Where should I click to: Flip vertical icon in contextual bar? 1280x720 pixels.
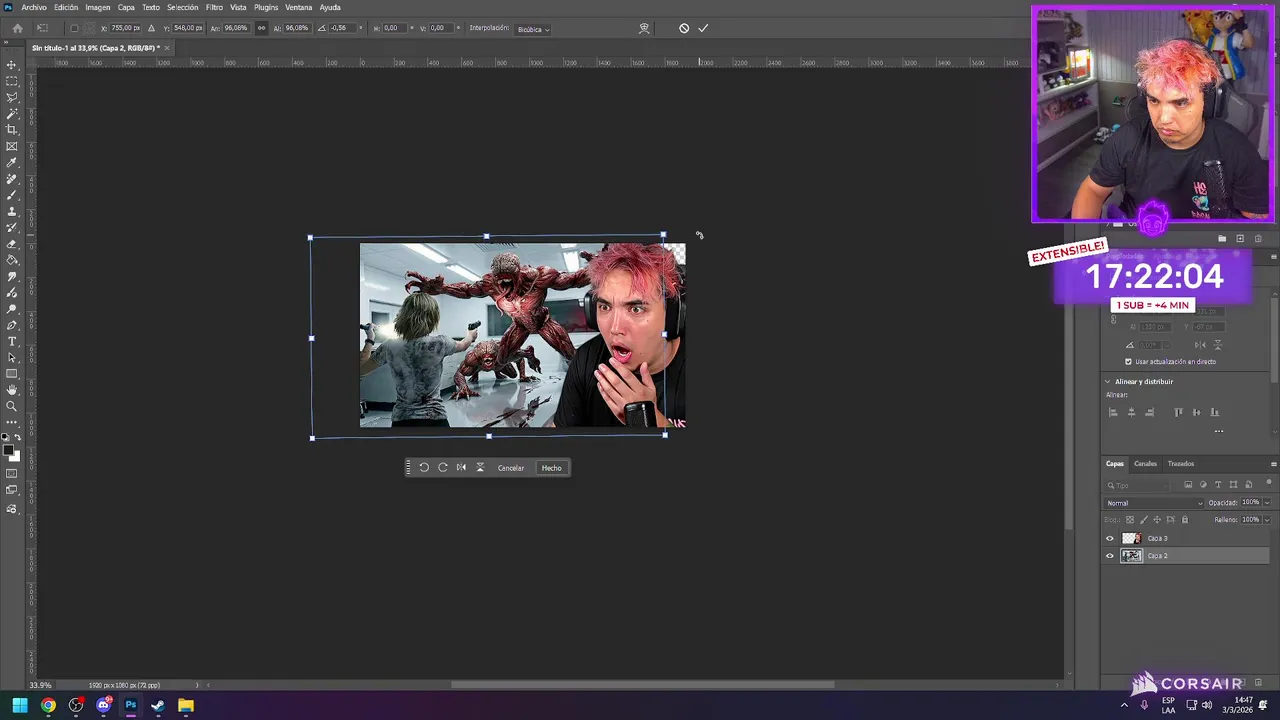tap(480, 467)
